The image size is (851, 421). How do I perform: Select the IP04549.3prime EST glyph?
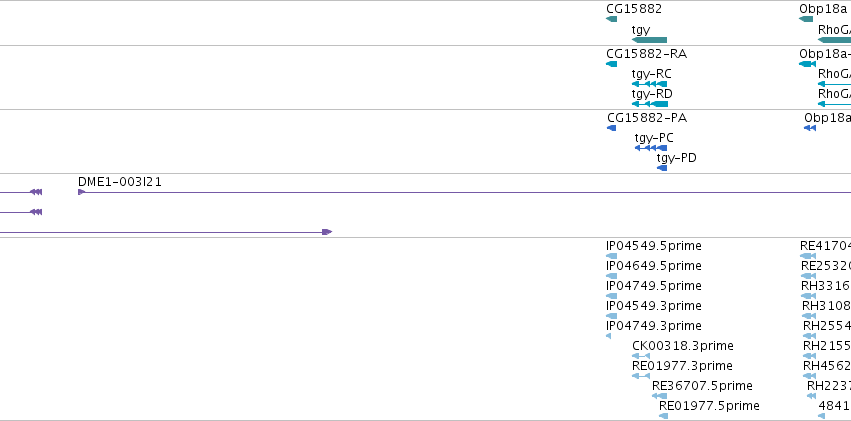612,316
